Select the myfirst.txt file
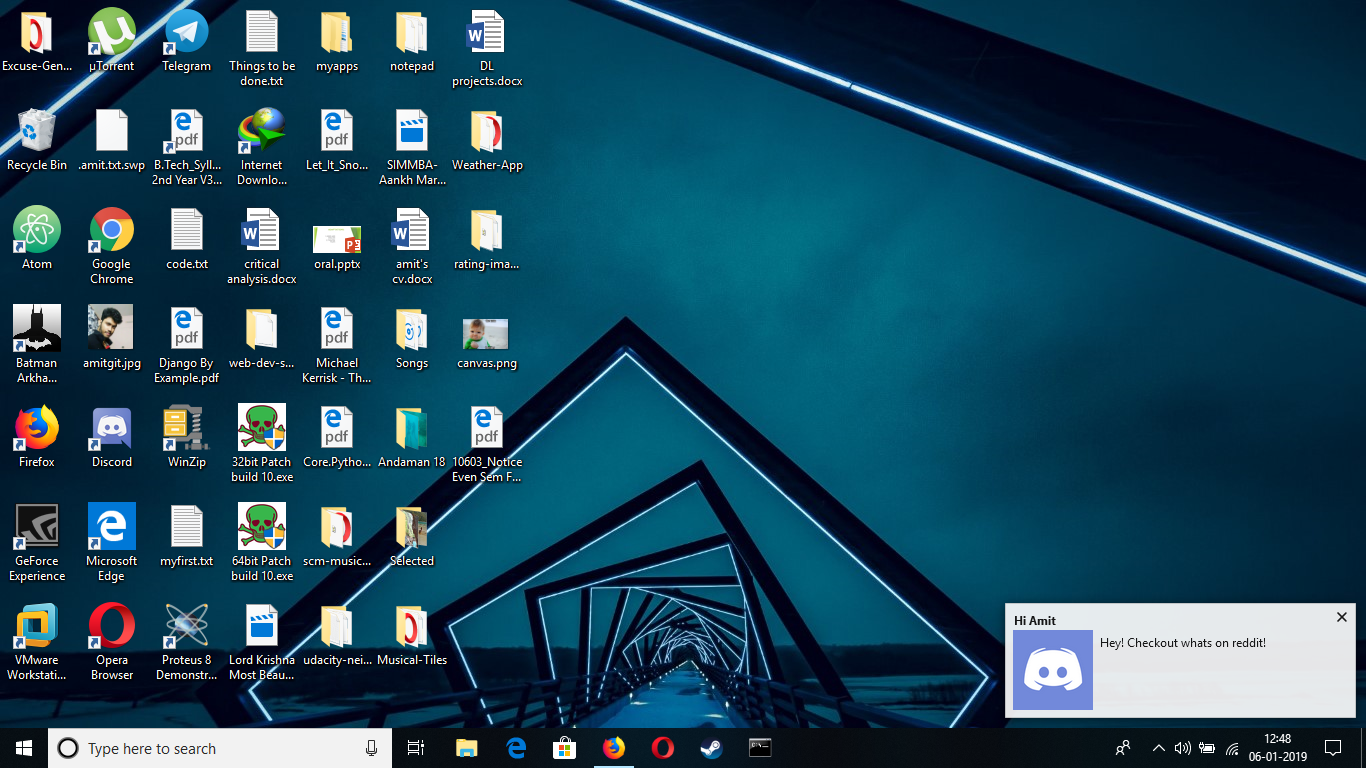 (x=187, y=536)
